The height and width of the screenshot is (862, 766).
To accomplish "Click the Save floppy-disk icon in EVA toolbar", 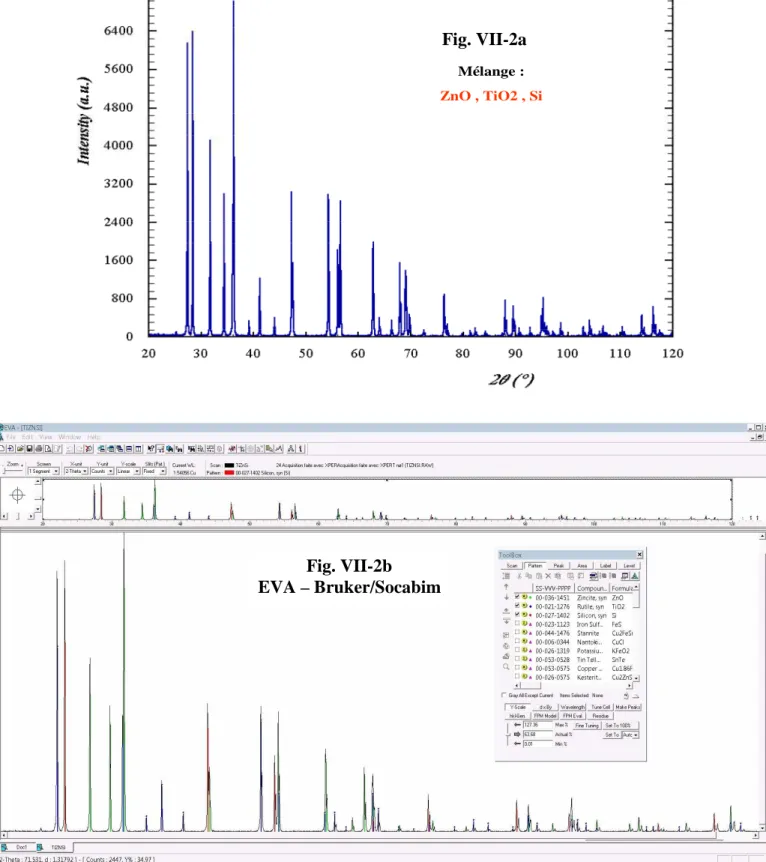I will pos(30,449).
